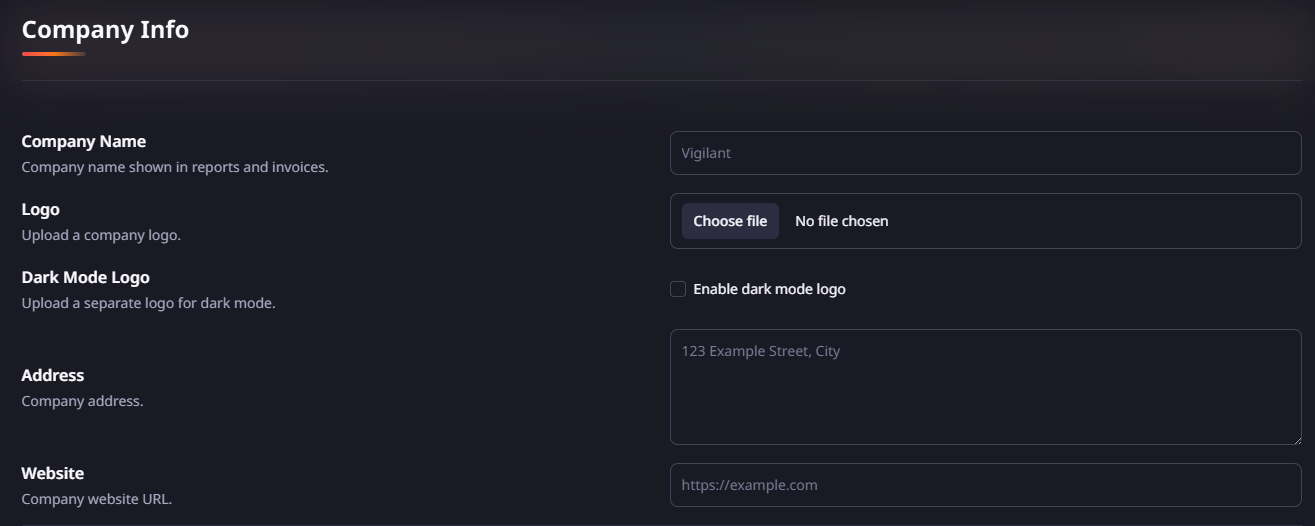Enable the dark mode logo checkbox
This screenshot has height=526, width=1315.
[678, 289]
